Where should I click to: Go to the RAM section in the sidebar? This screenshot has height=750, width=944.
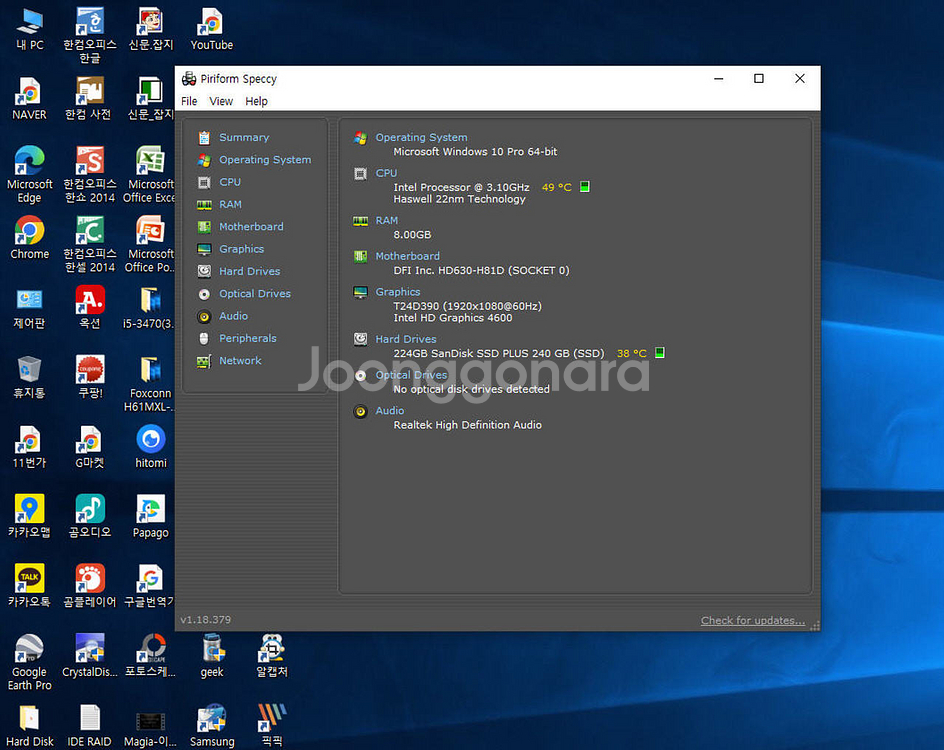[231, 204]
